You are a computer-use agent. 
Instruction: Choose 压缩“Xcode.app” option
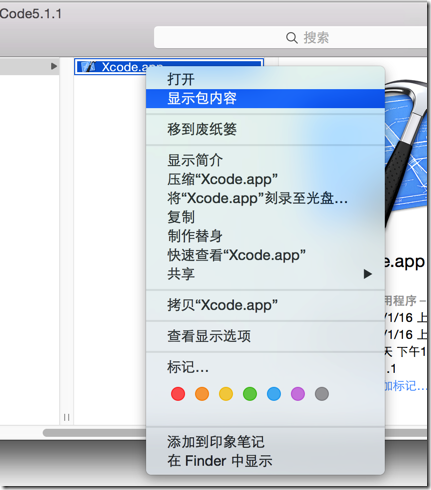[x=265, y=179]
